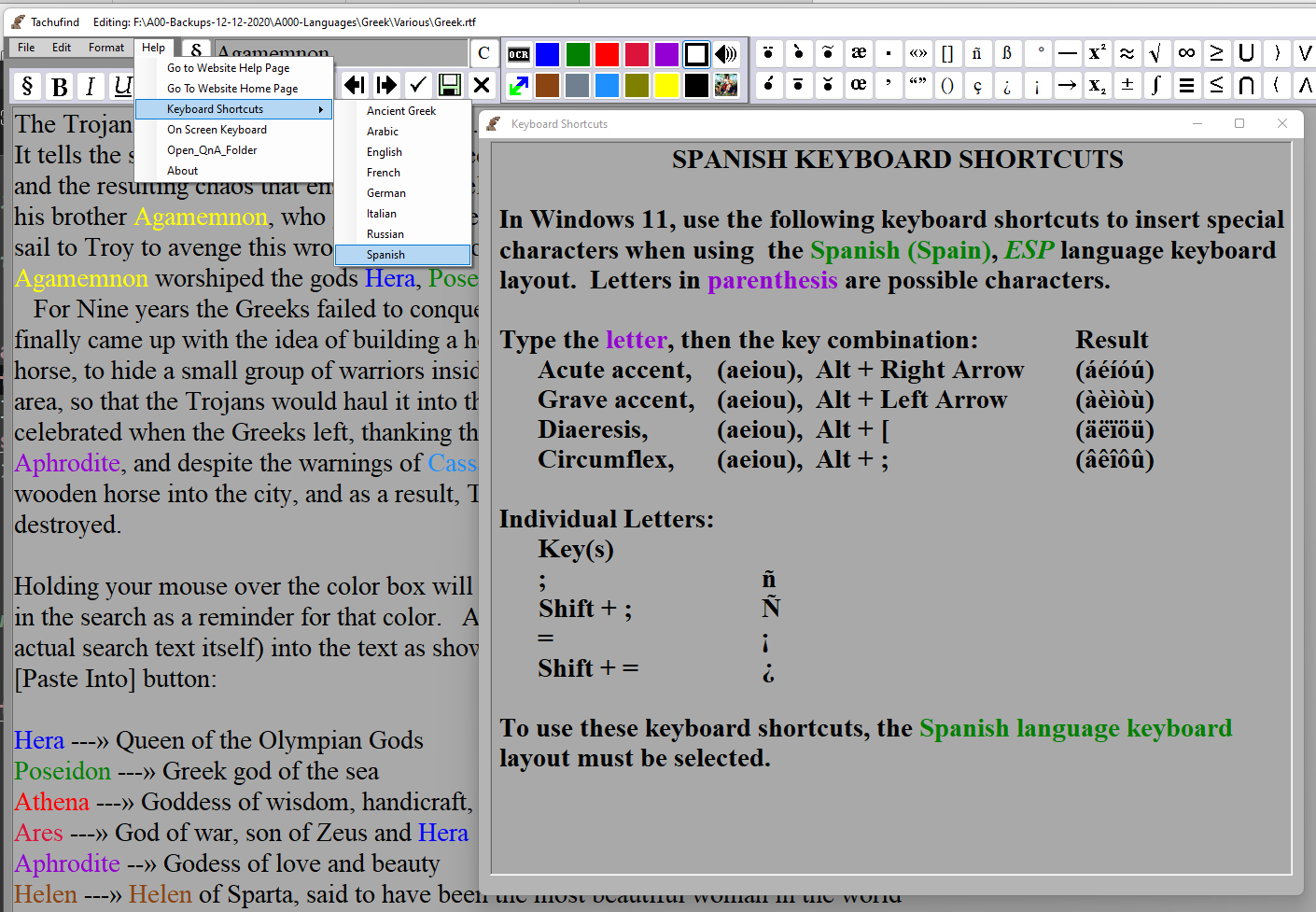The height and width of the screenshot is (912, 1316).
Task: Toggle Bold formatting
Action: (x=59, y=86)
